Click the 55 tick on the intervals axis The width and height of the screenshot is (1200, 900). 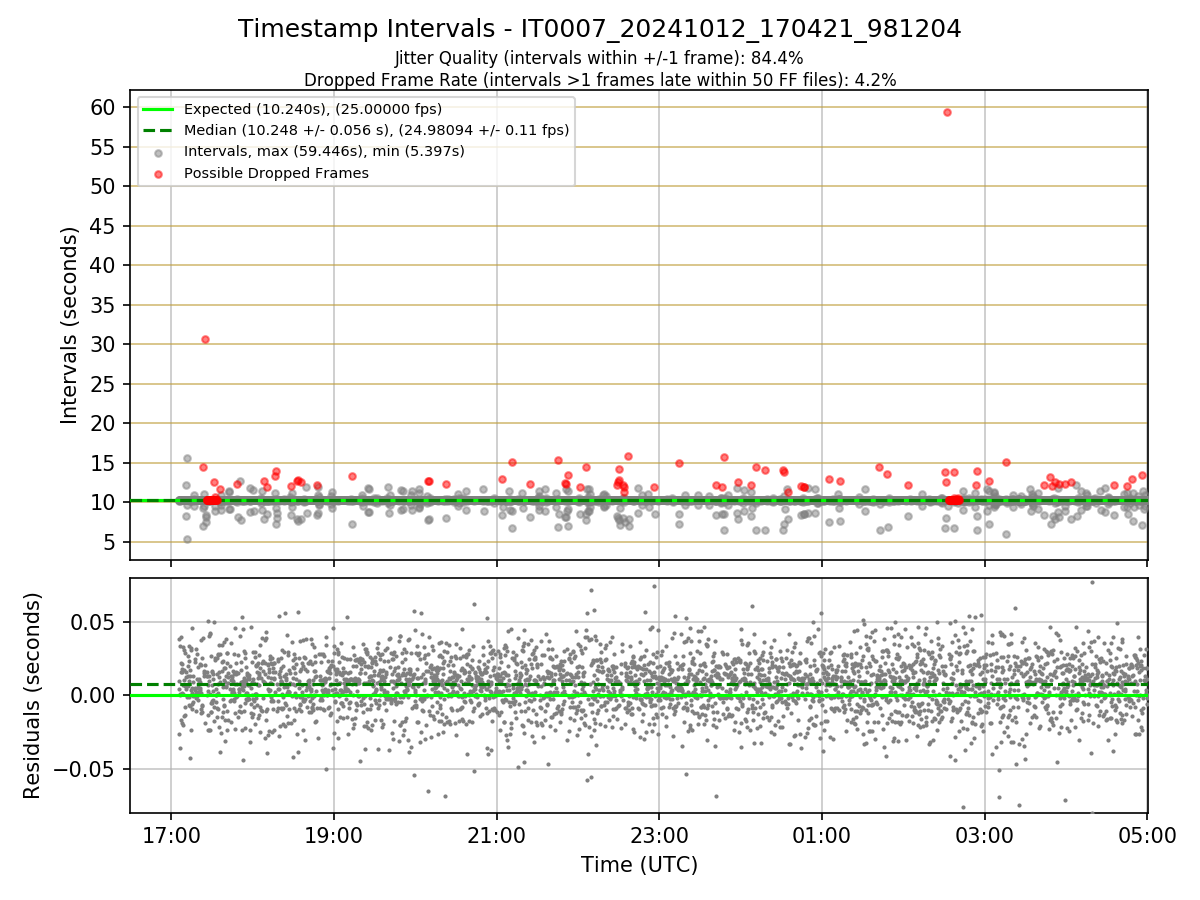point(105,147)
